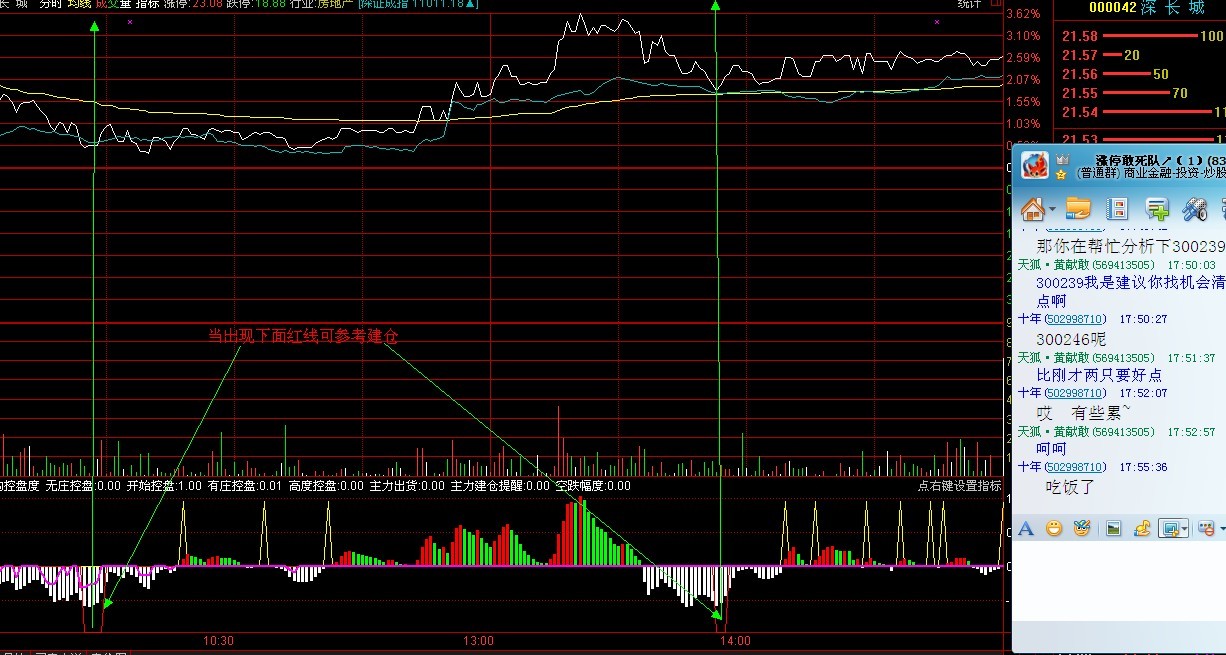Select the '分时' chart tab
Viewport: 1226px width, 655px height.
pos(49,4)
